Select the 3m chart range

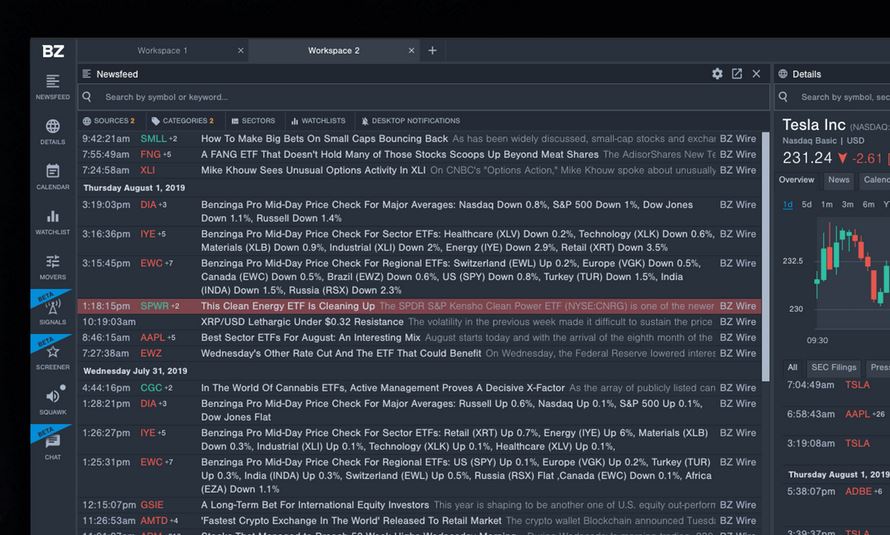point(847,204)
